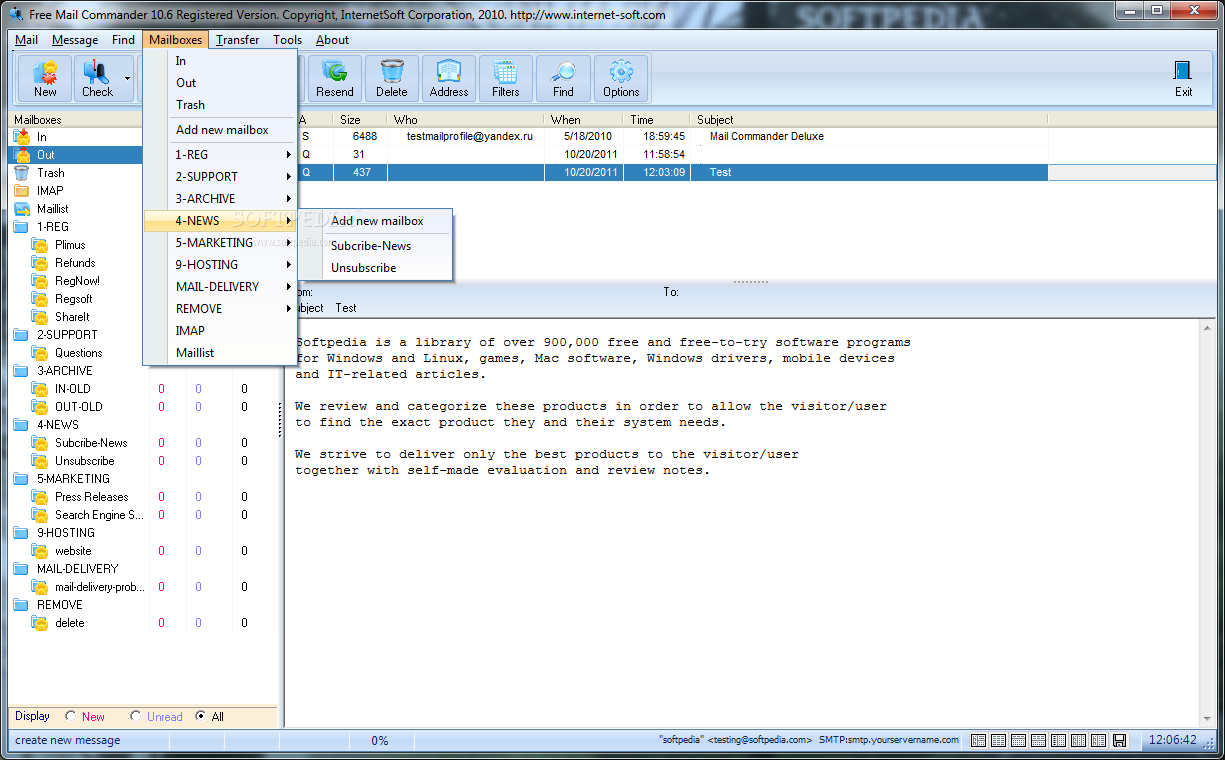
Task: Open the OUT-OLD archive mailbox
Action: [78, 407]
